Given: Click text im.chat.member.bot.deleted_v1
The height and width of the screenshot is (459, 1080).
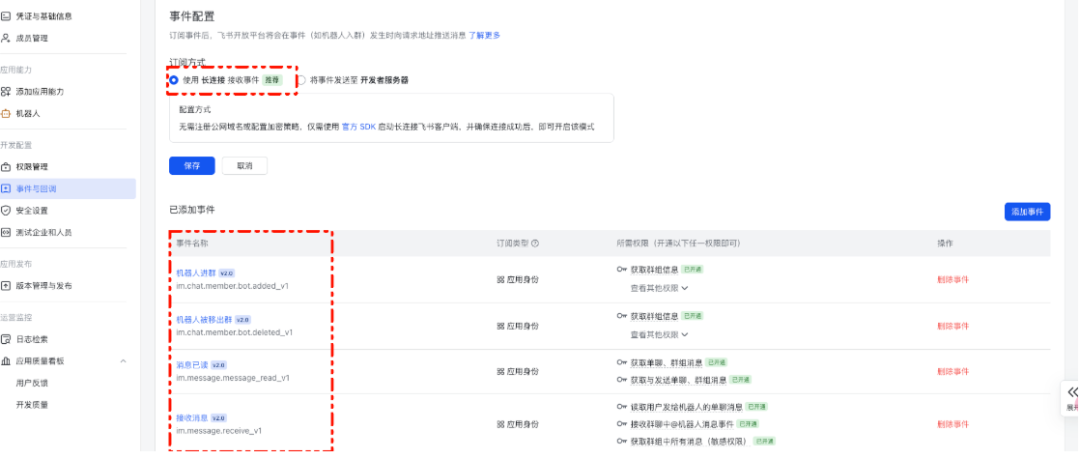Looking at the screenshot, I should (234, 332).
